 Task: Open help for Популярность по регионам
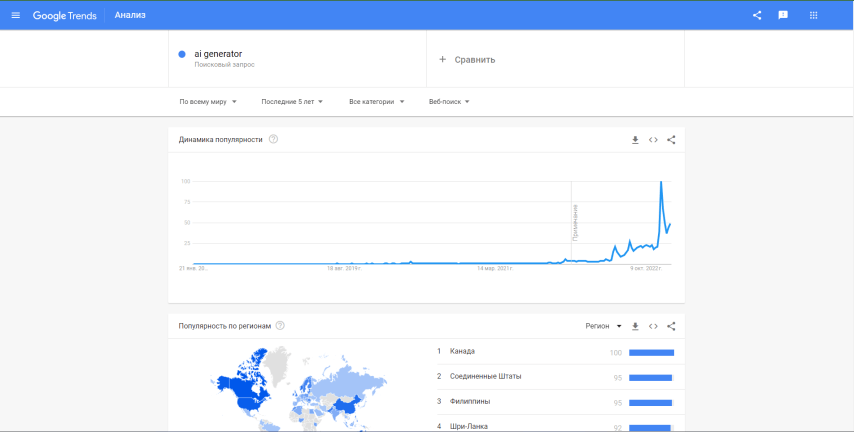point(280,325)
